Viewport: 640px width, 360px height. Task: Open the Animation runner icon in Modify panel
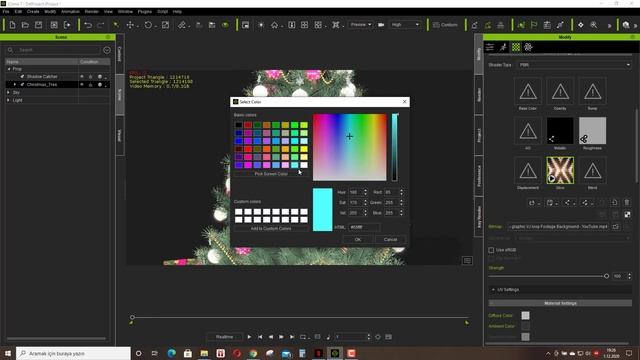point(503,47)
